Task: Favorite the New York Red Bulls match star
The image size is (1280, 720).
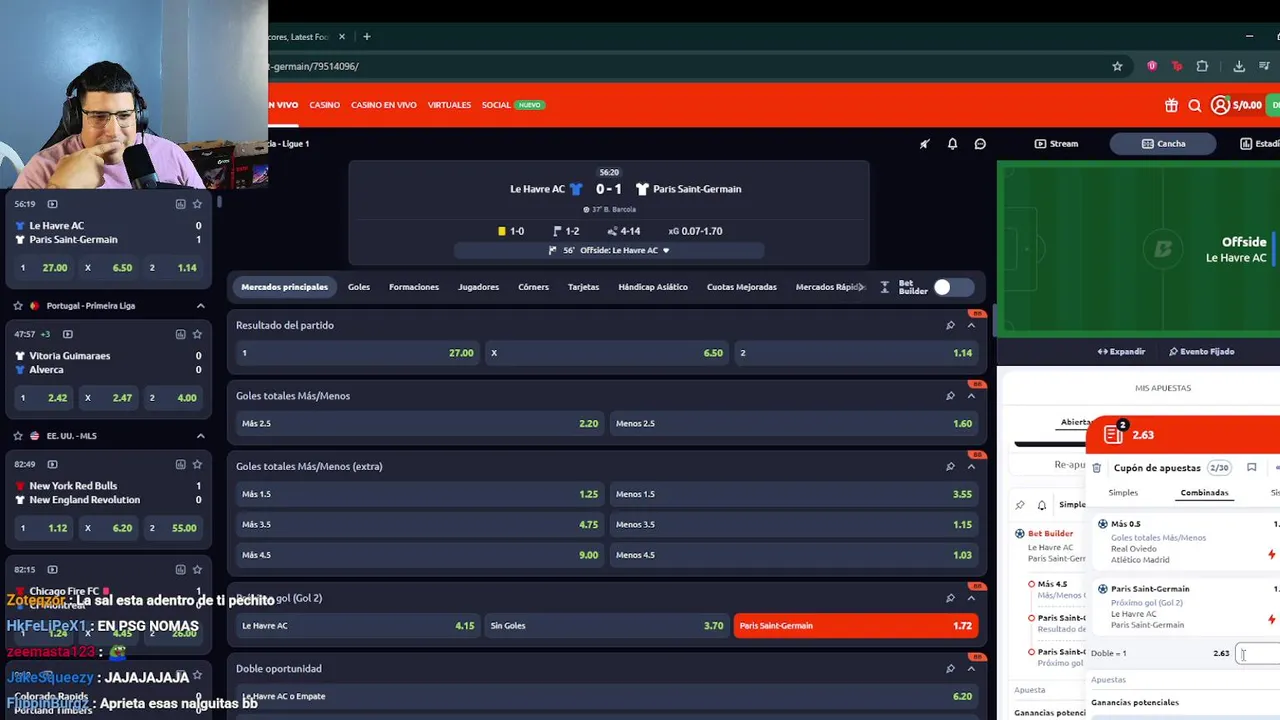Action: coord(197,464)
